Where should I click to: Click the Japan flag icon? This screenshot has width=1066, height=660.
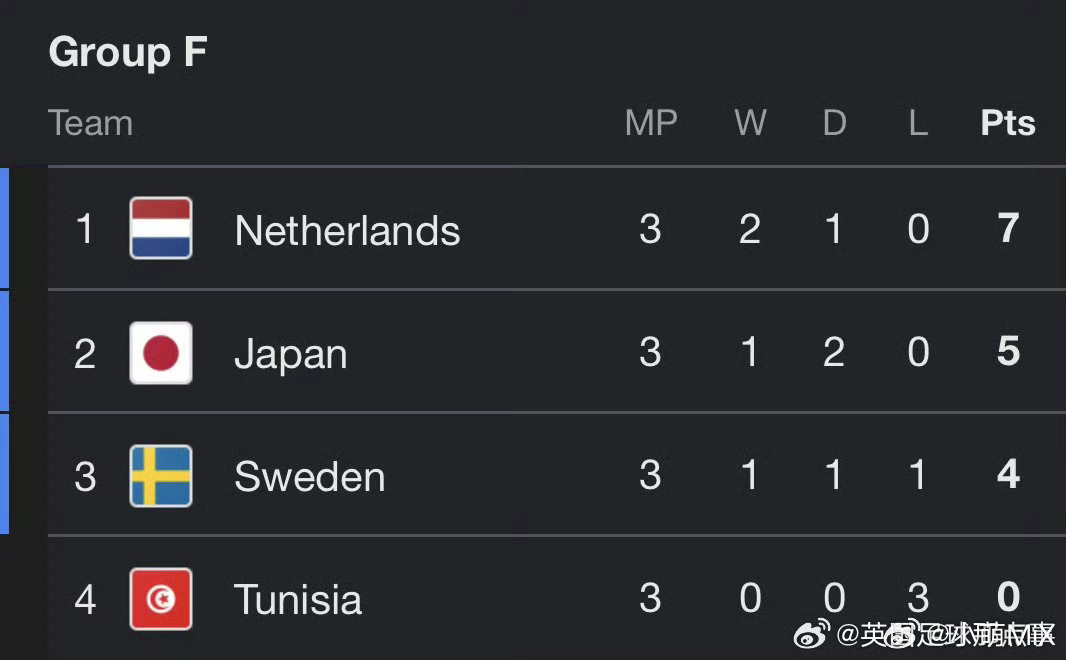(161, 353)
